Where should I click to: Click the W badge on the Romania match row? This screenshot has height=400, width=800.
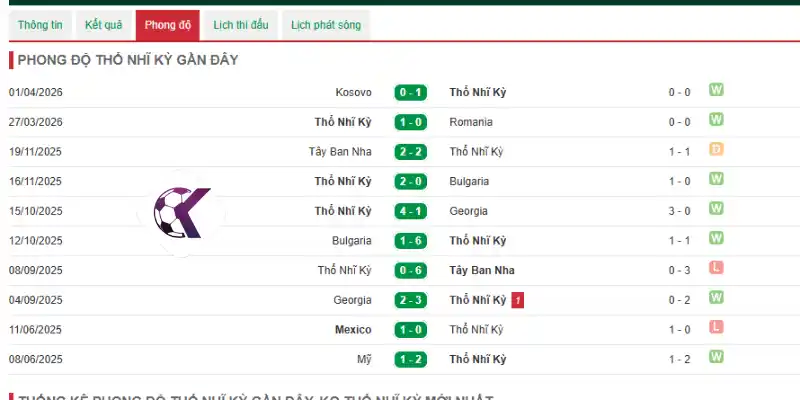(716, 120)
